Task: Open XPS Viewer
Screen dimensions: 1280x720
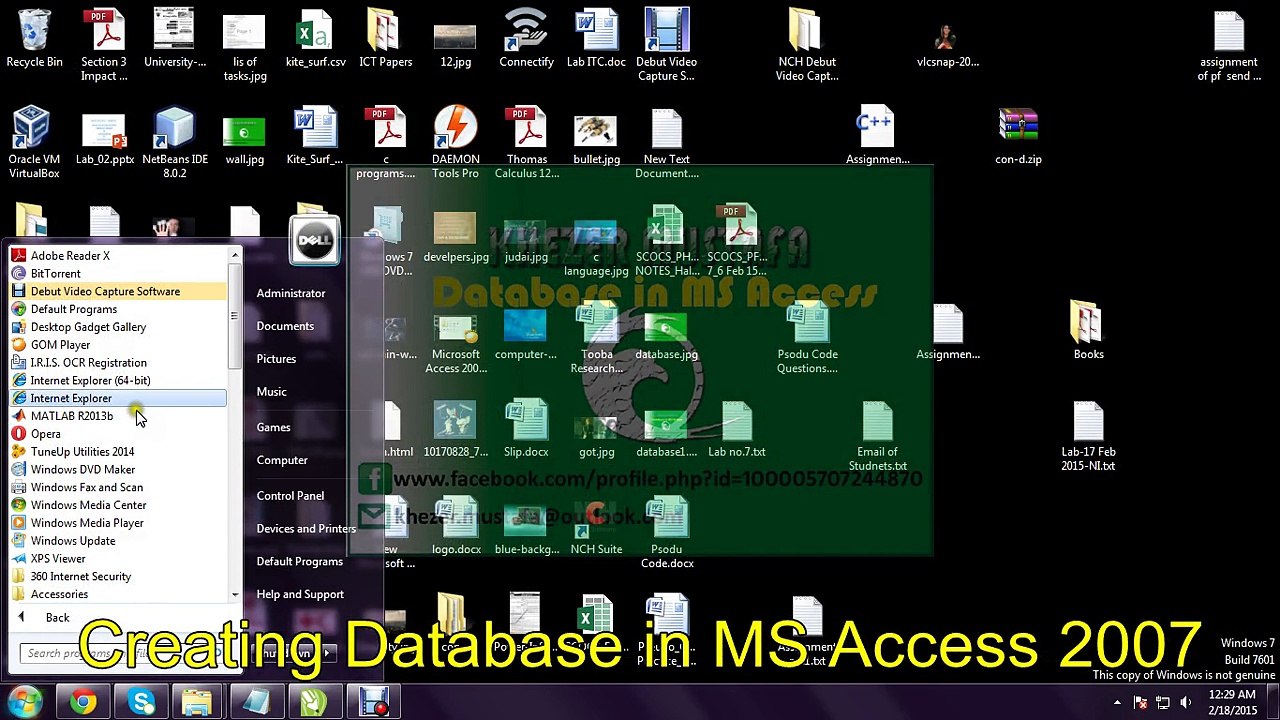Action: (118, 559)
